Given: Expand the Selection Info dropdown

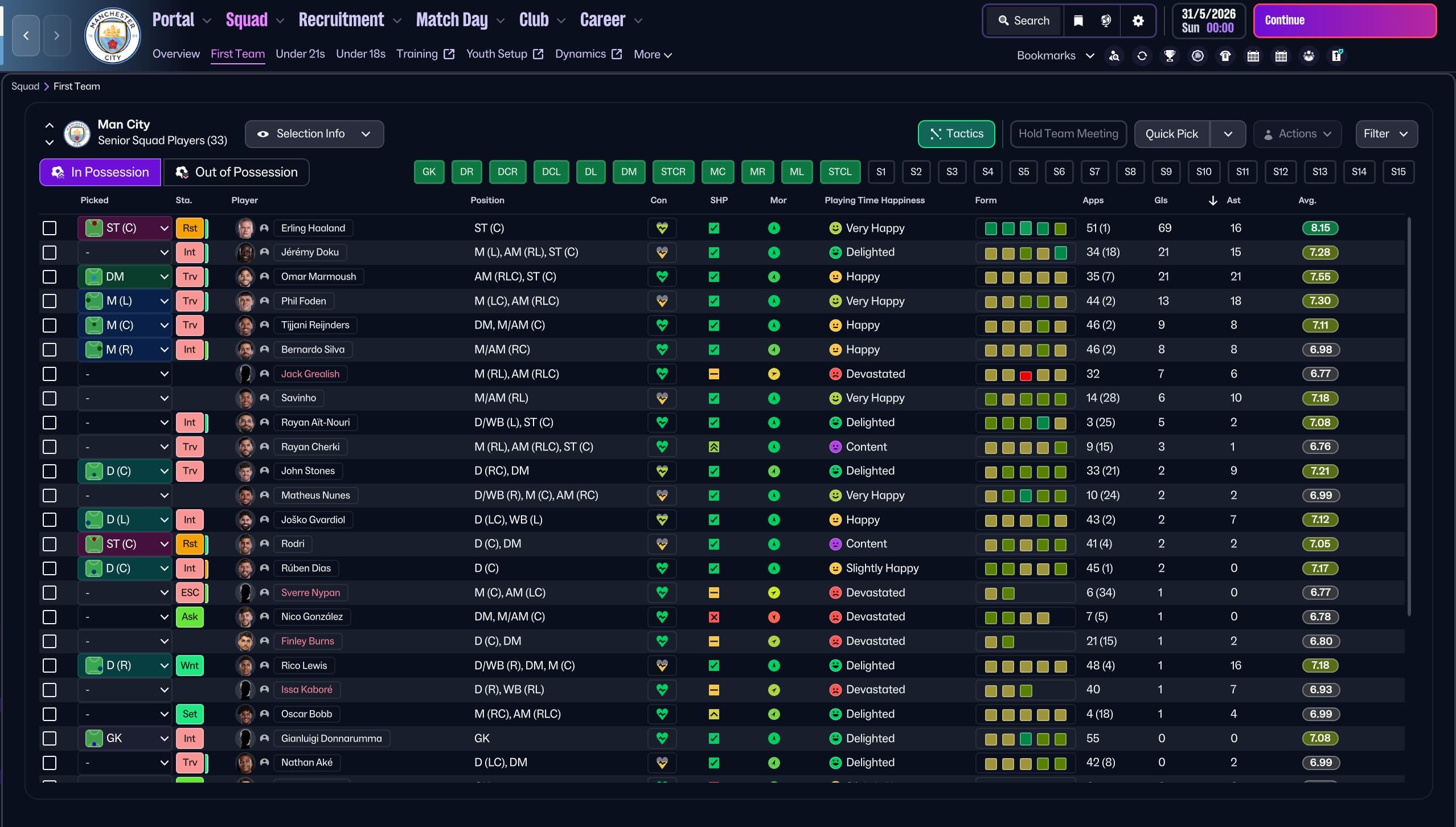Looking at the screenshot, I should [314, 134].
